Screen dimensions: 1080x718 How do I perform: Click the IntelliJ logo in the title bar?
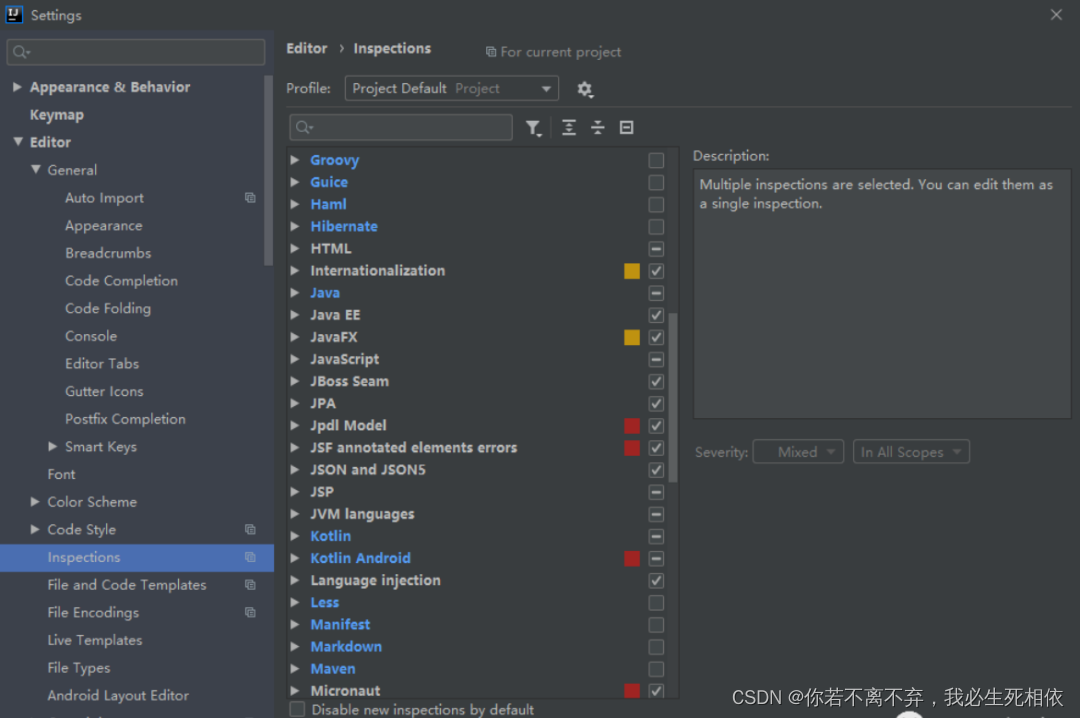(x=14, y=14)
